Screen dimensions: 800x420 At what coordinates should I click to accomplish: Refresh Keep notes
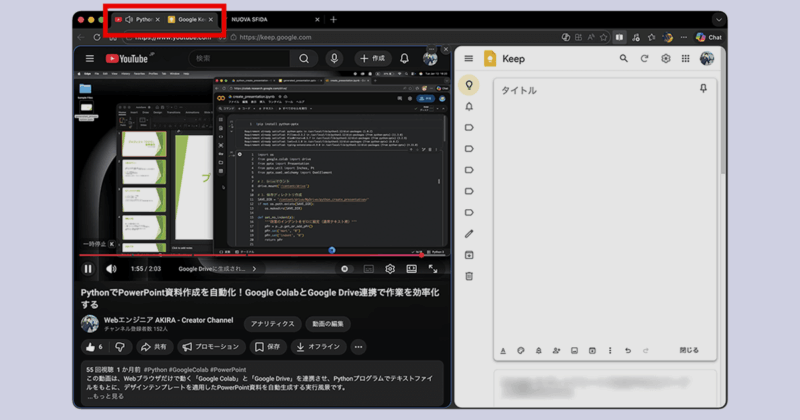coord(644,59)
